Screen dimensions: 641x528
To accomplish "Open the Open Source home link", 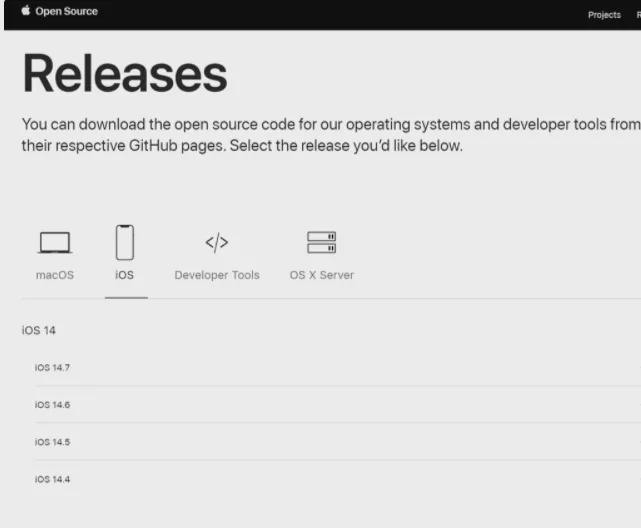I will pos(66,11).
